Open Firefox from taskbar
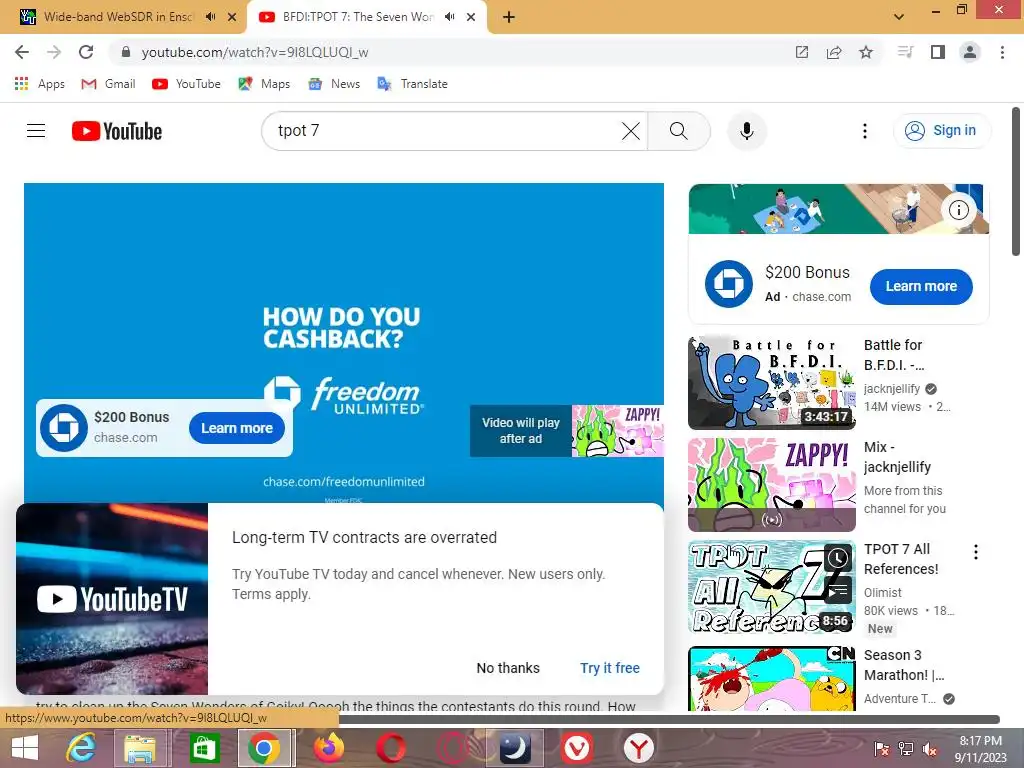The height and width of the screenshot is (768, 1024). (x=328, y=748)
